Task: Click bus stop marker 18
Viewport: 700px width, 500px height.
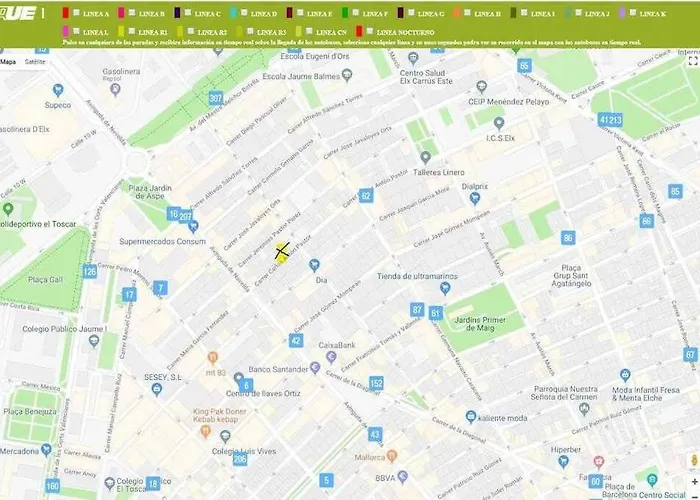Action: point(153,483)
